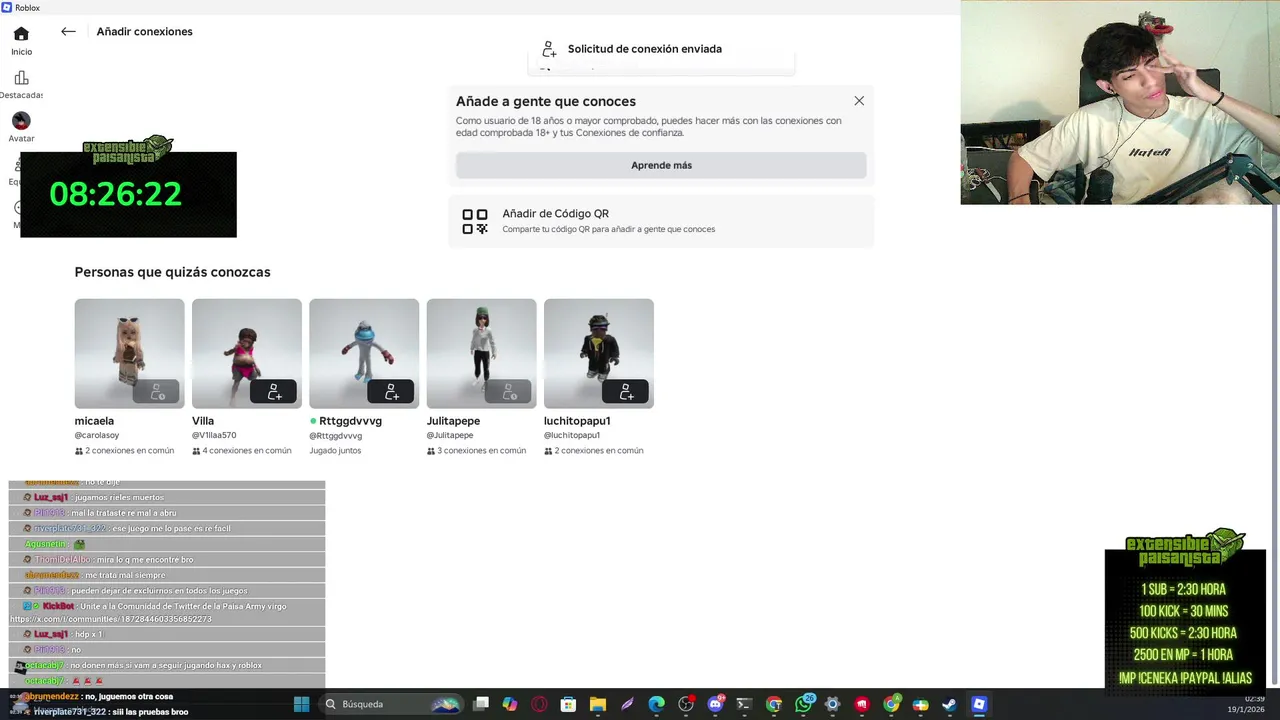The image size is (1280, 720).
Task: Open Rttggdvvvg's avatar card
Action: [363, 353]
